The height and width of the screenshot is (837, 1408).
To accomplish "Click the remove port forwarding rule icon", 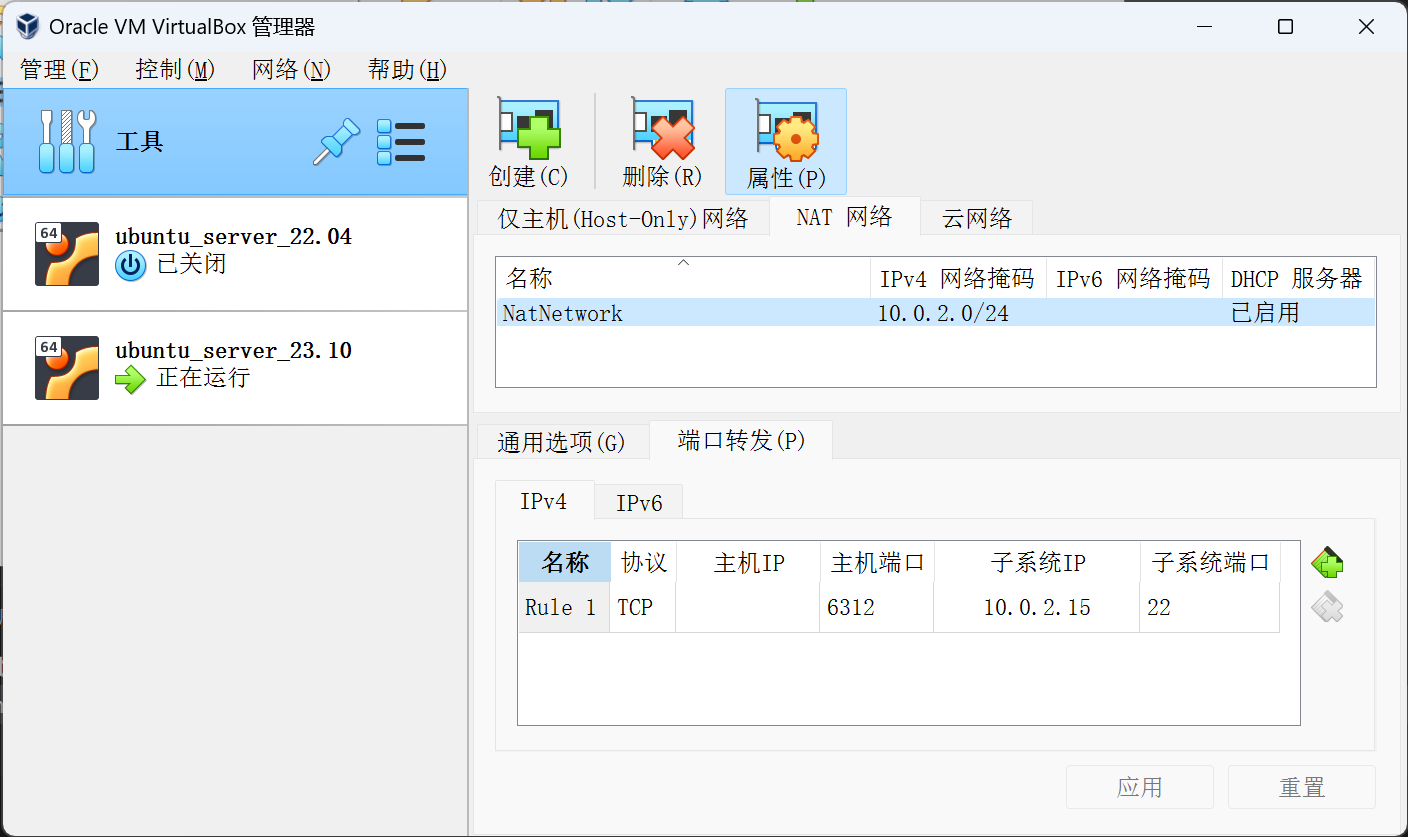I will click(1327, 607).
